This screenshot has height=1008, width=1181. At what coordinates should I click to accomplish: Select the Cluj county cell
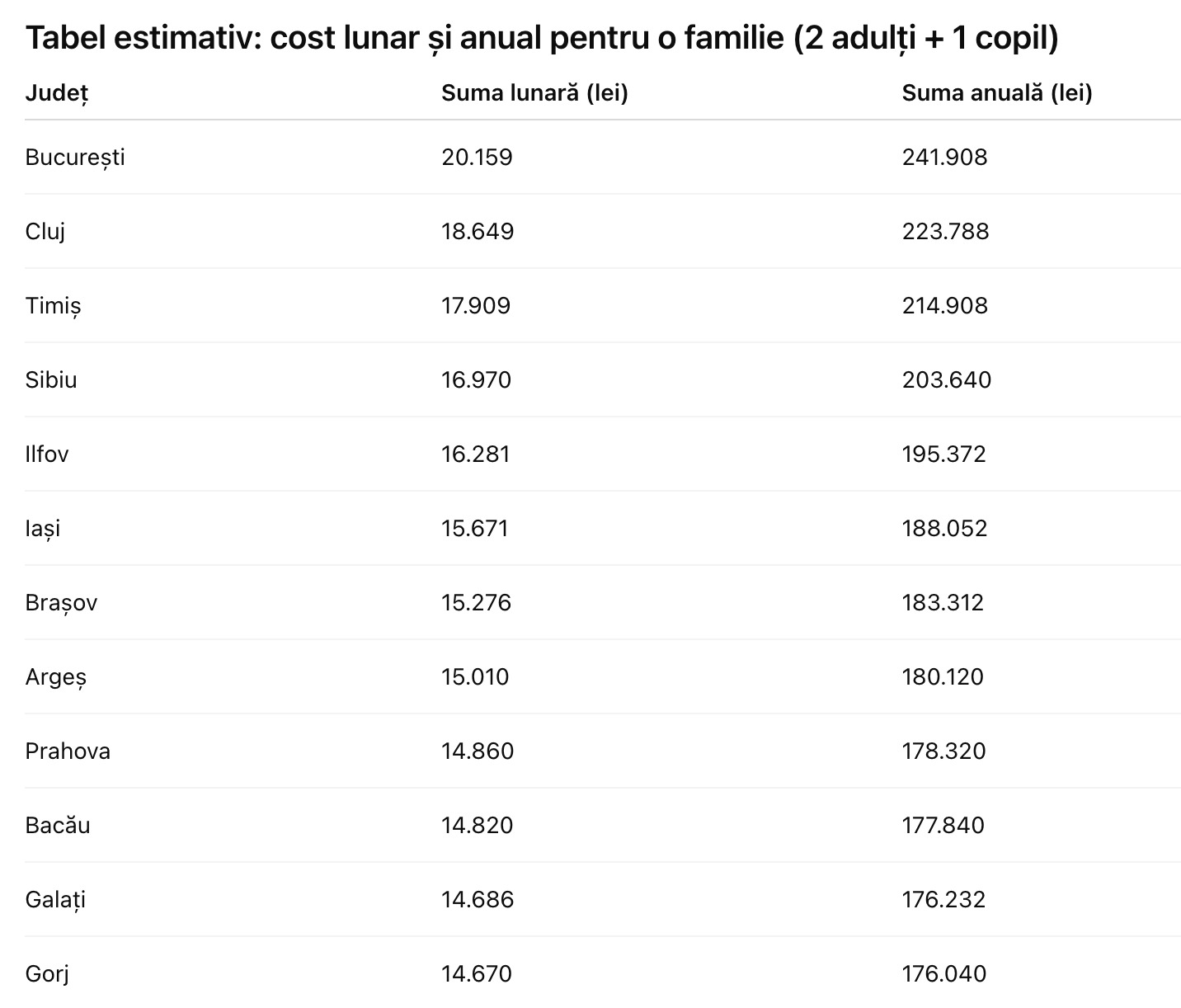[45, 232]
